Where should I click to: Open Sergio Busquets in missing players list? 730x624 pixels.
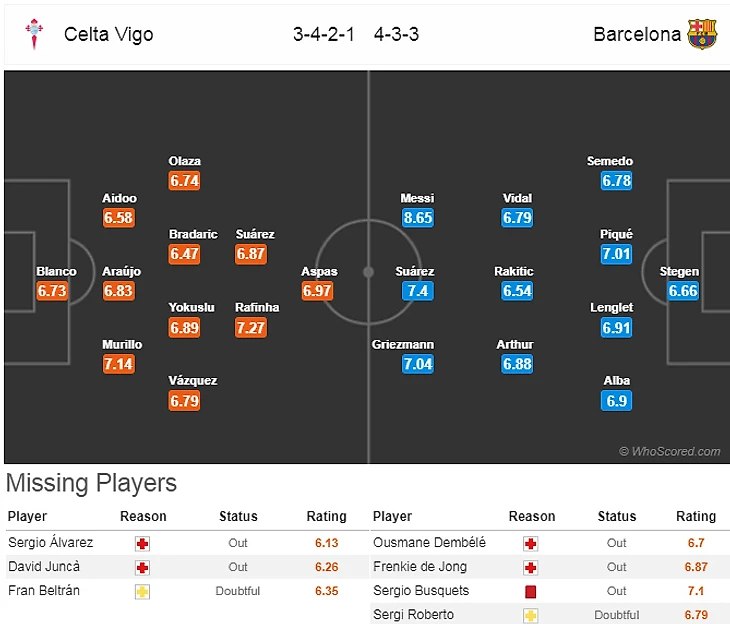420,591
